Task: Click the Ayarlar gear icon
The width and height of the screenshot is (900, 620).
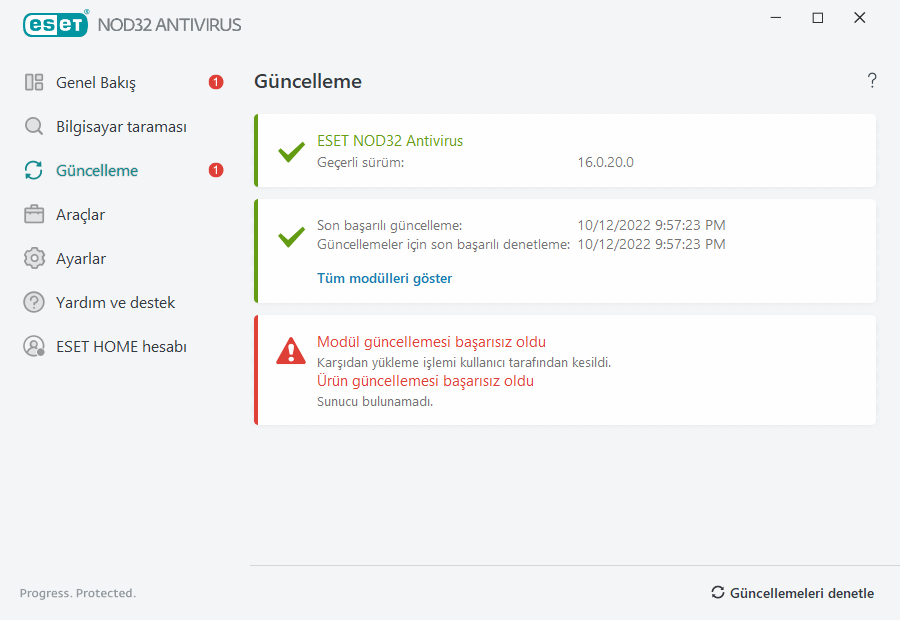Action: 34,259
